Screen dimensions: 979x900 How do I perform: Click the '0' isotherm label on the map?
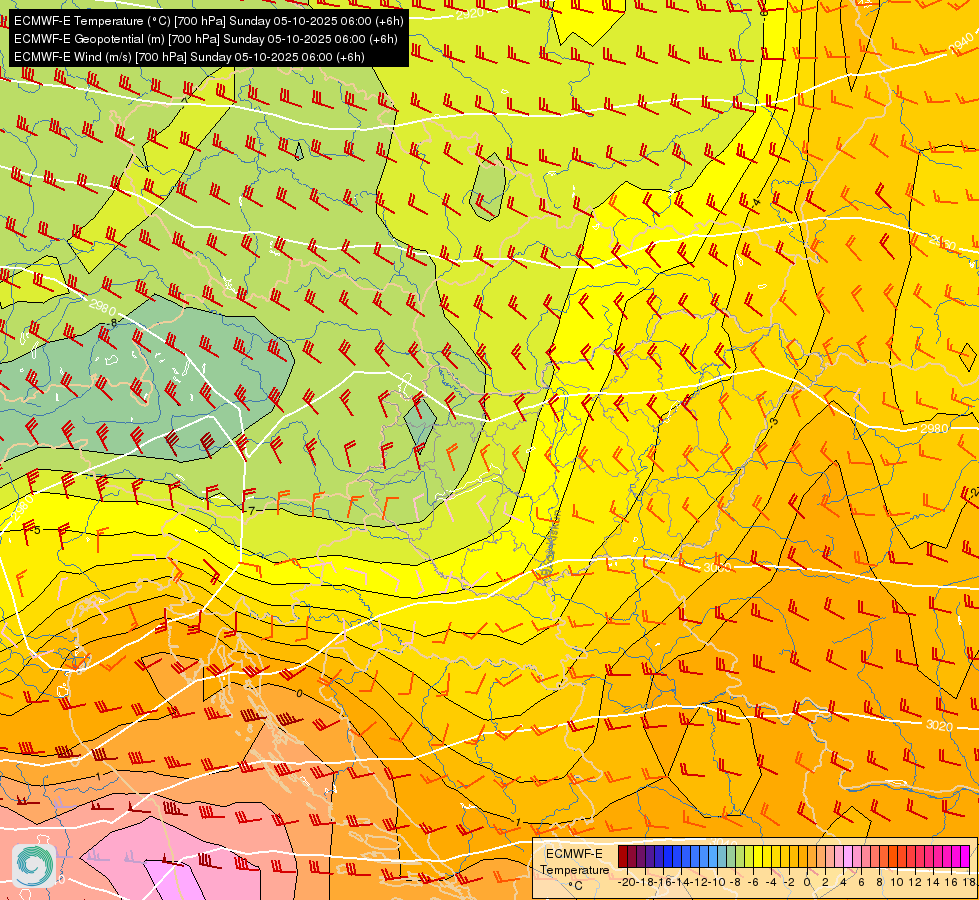coord(299,693)
